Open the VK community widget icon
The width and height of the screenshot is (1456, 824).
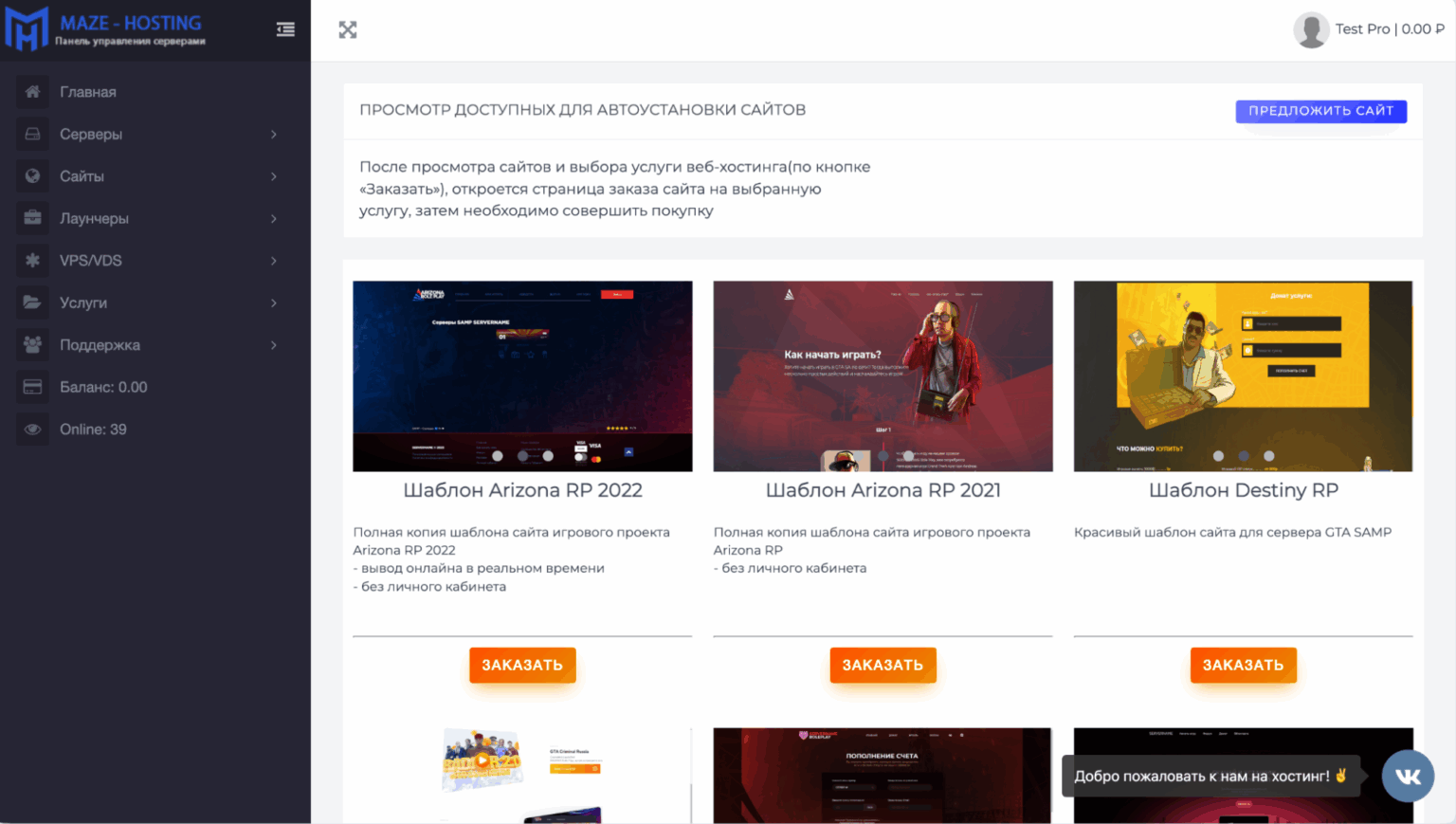click(1408, 776)
